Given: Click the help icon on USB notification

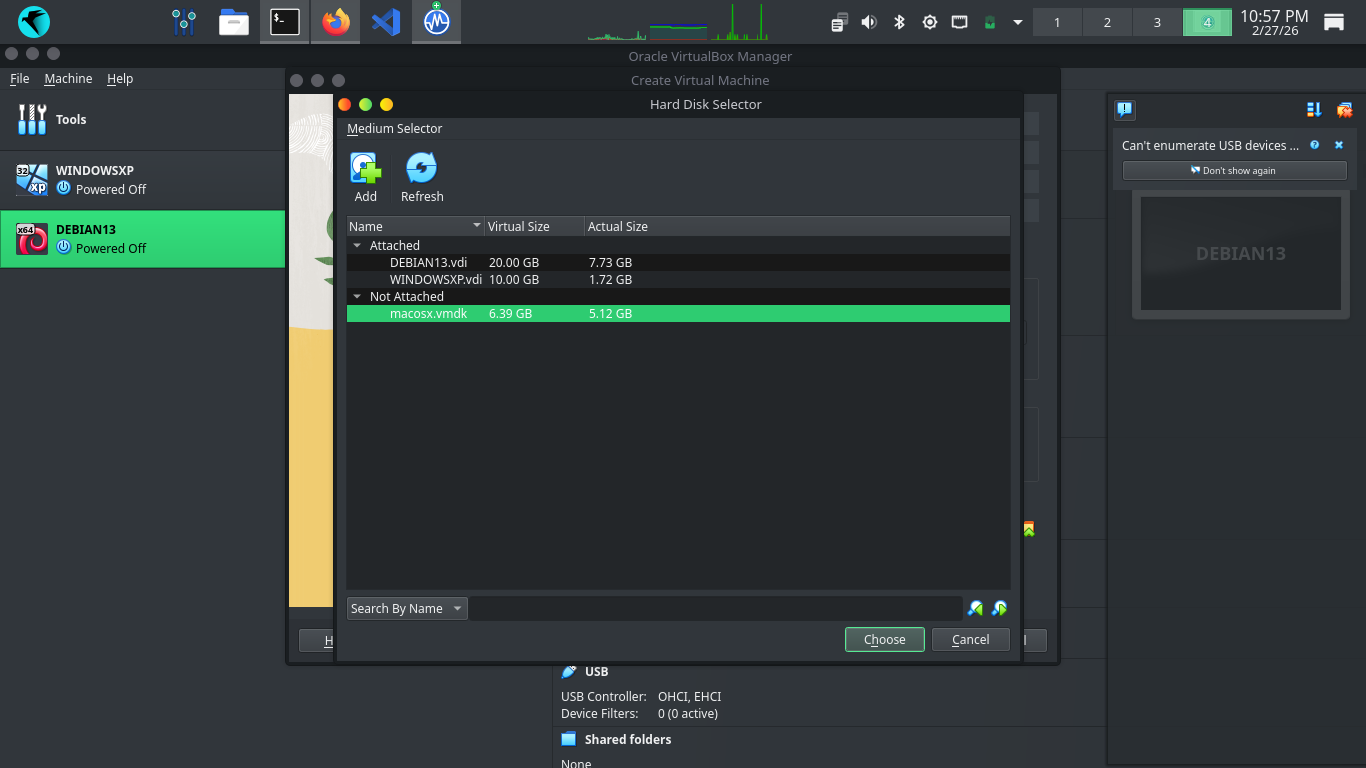Looking at the screenshot, I should coord(1314,145).
